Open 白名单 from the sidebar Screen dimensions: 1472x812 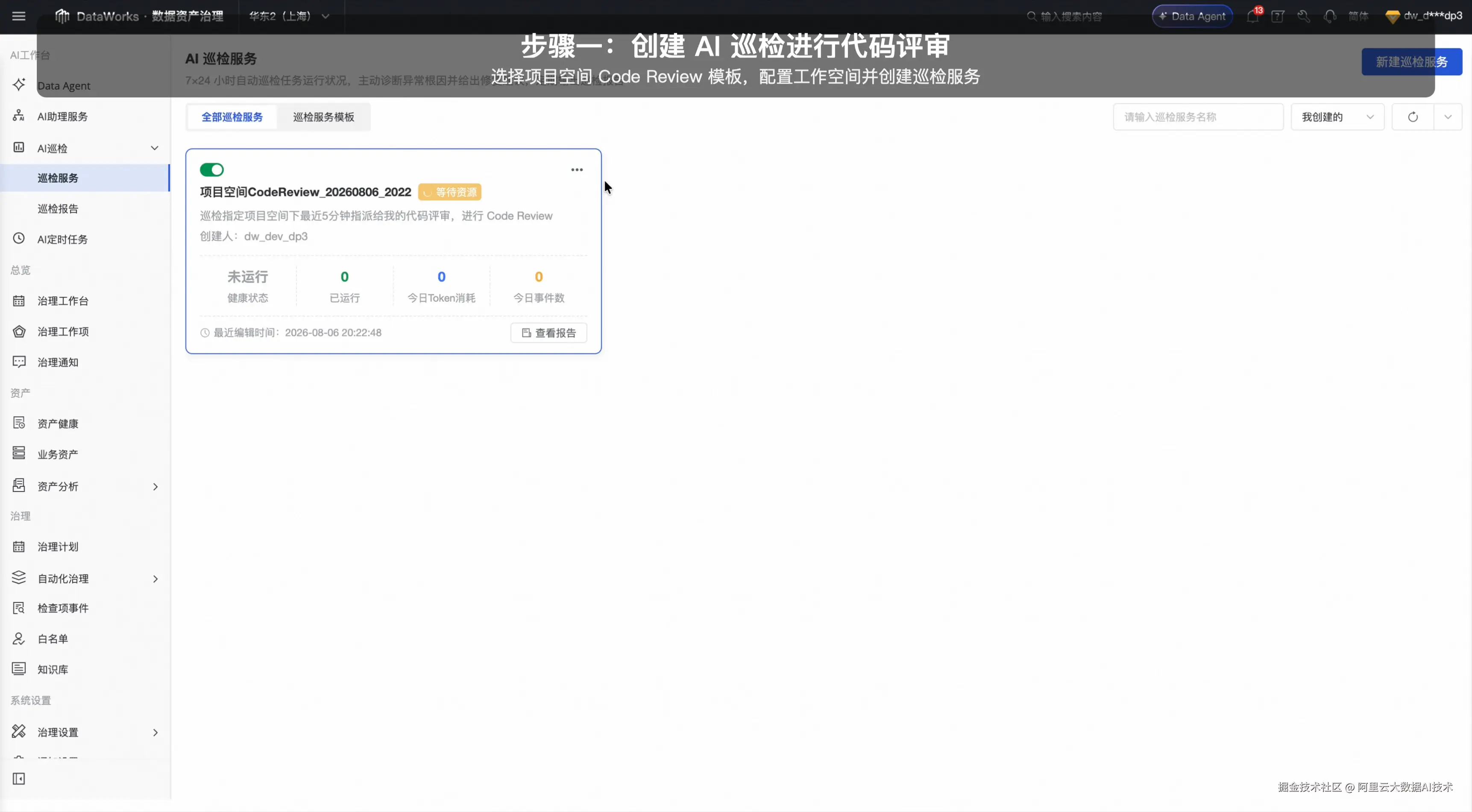coord(85,639)
